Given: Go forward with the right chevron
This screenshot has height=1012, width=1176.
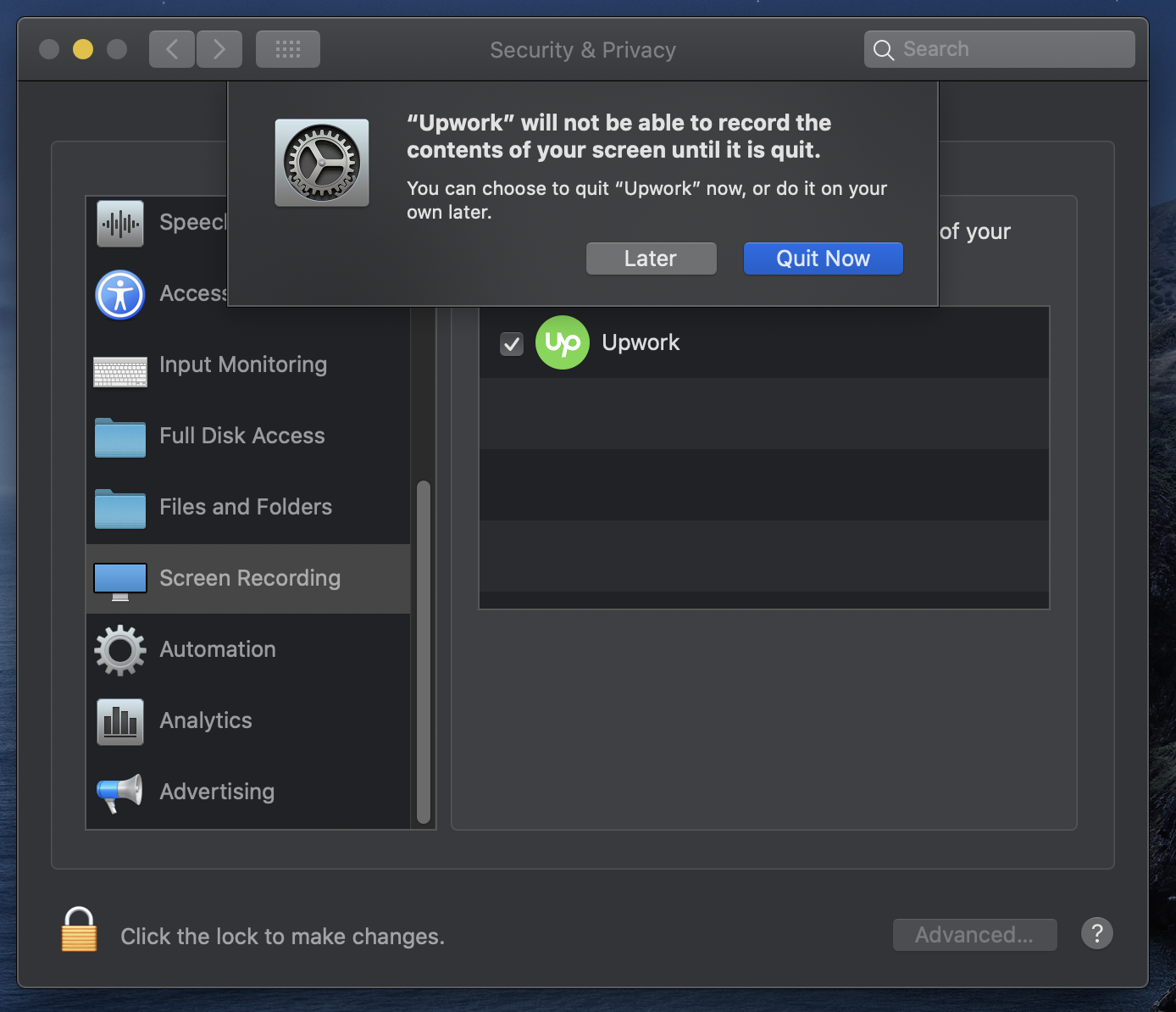Looking at the screenshot, I should coord(219,49).
